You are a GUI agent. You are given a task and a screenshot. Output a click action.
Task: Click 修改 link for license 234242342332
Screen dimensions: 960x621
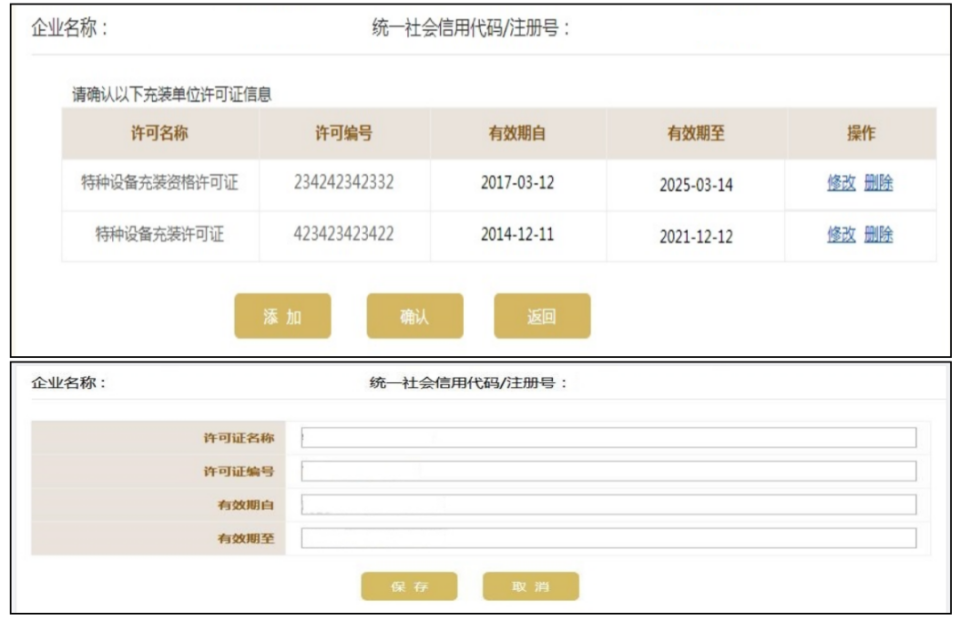841,183
